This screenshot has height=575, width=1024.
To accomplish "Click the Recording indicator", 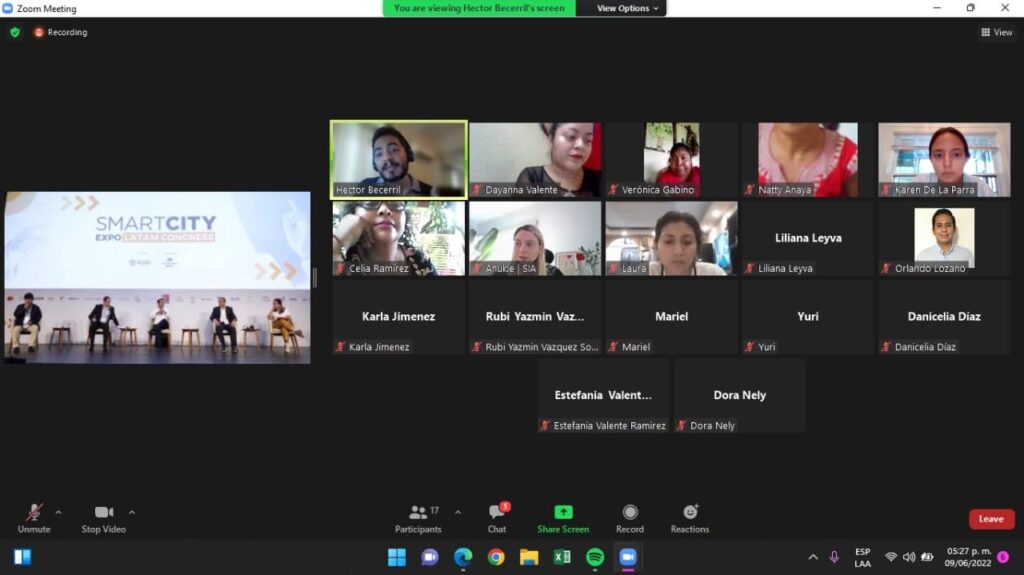I will pos(61,32).
